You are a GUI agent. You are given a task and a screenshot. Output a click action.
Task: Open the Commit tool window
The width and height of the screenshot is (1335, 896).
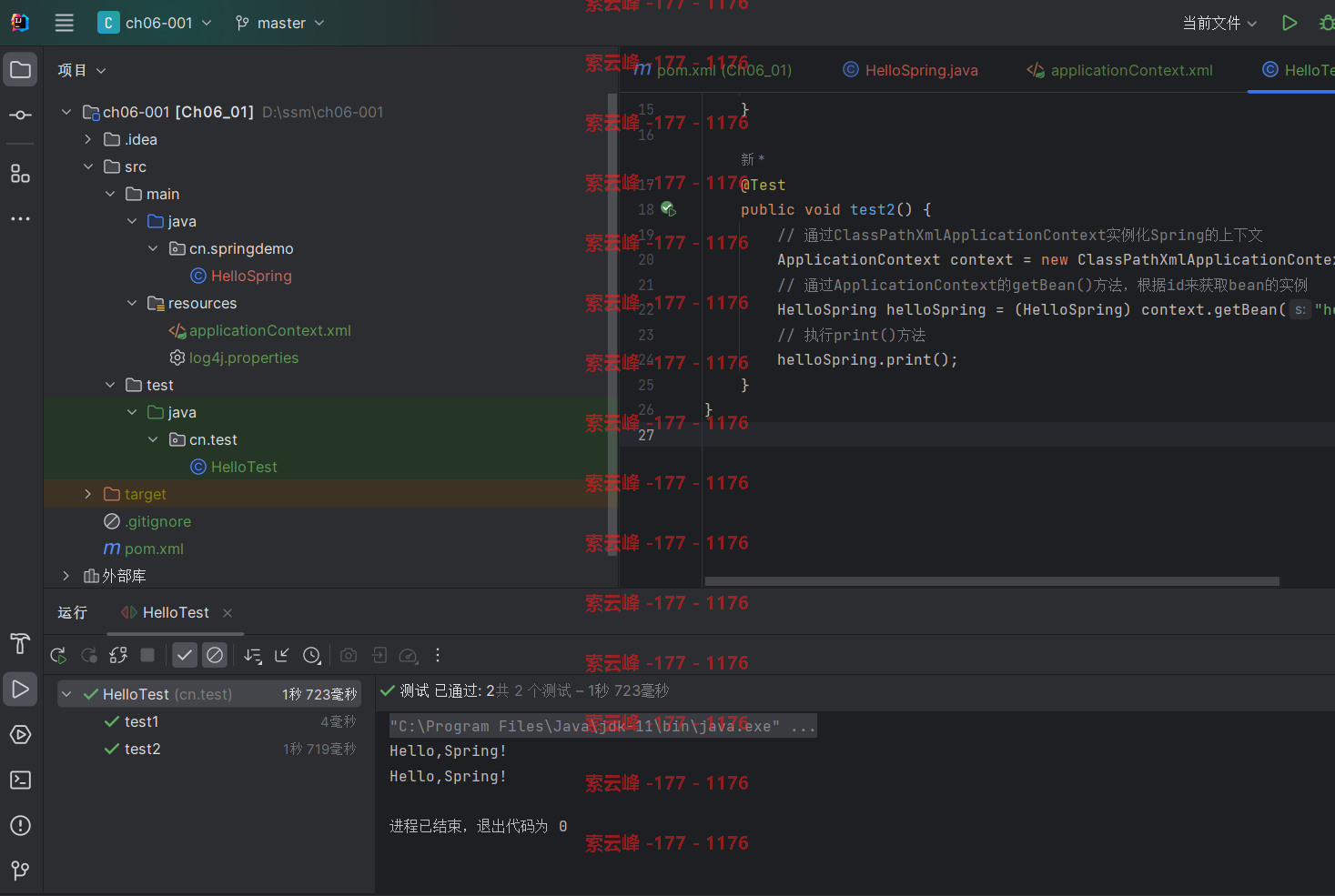(20, 116)
